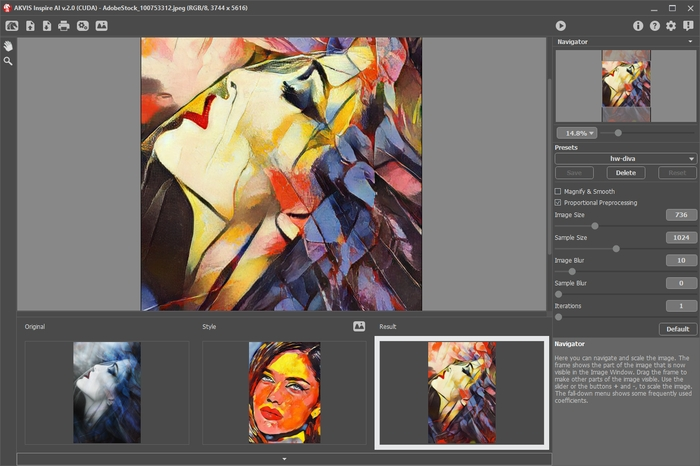The width and height of the screenshot is (700, 466).
Task: Open the zoom percentage dropdown 14.8%
Action: tap(576, 132)
